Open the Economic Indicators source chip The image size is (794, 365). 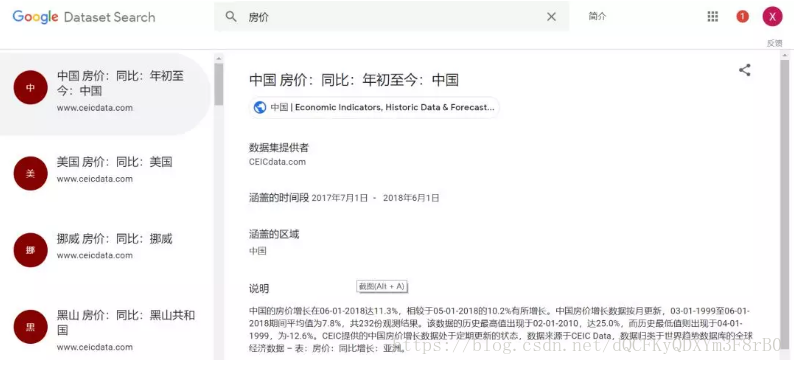[374, 107]
